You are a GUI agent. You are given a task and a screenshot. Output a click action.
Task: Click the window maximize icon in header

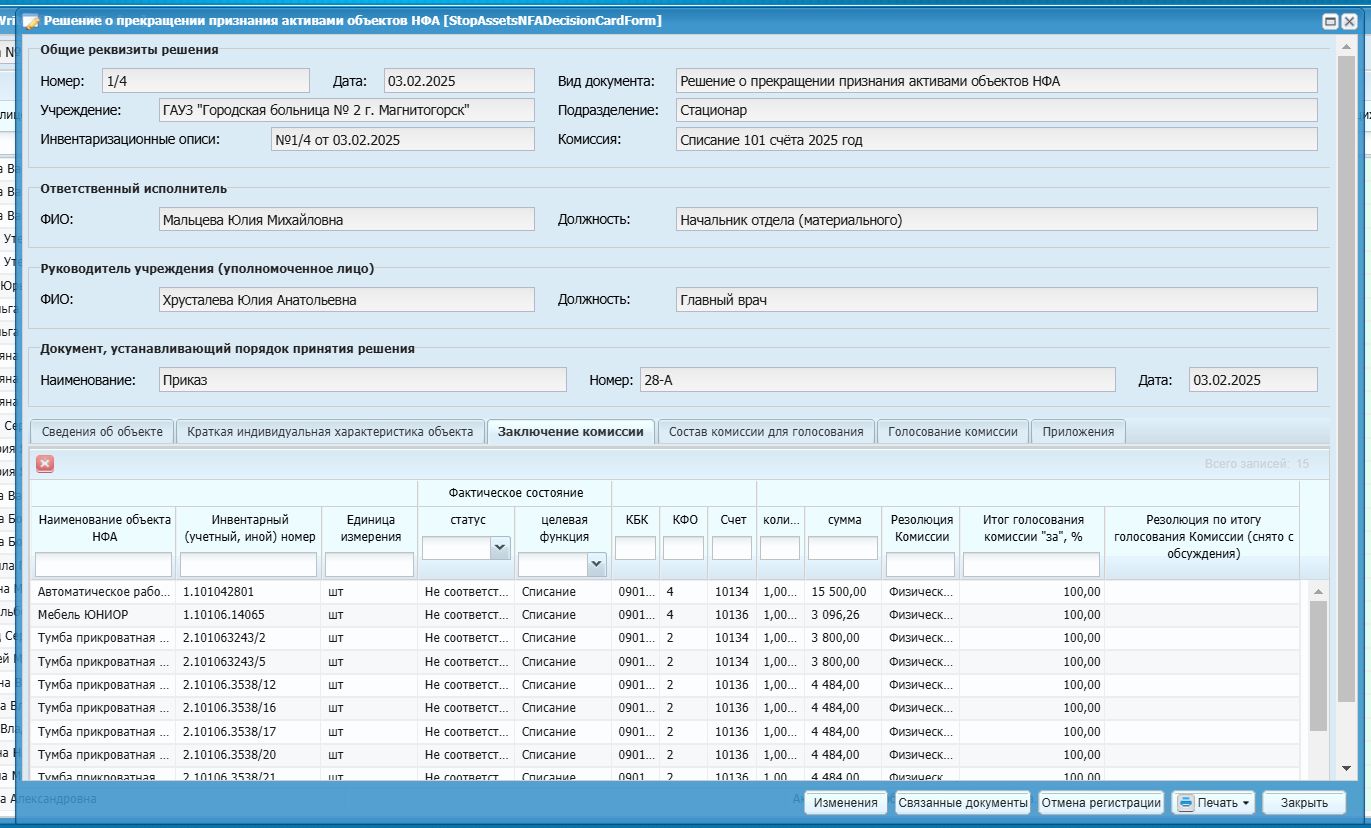click(1330, 21)
